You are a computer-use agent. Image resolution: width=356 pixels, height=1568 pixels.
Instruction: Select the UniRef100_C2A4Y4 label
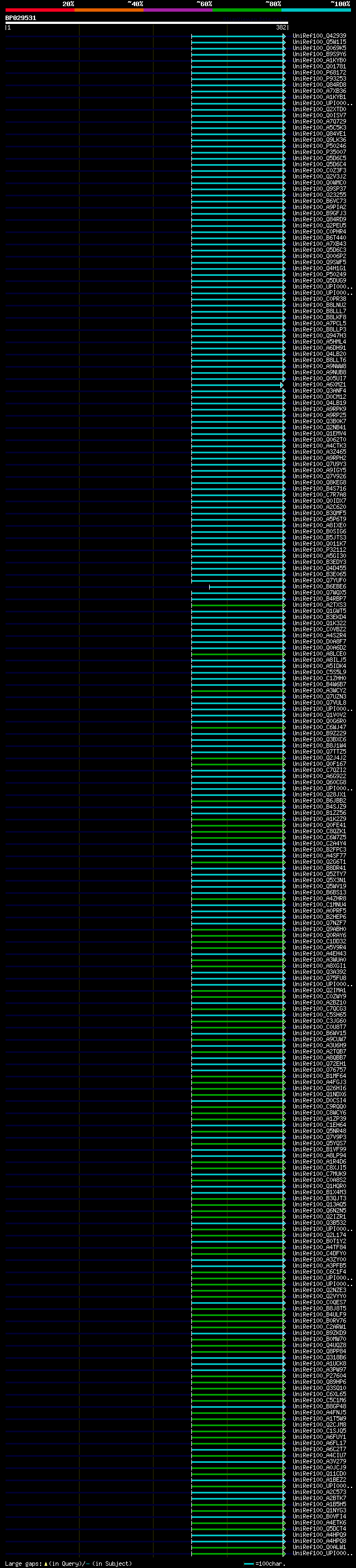pos(319,844)
